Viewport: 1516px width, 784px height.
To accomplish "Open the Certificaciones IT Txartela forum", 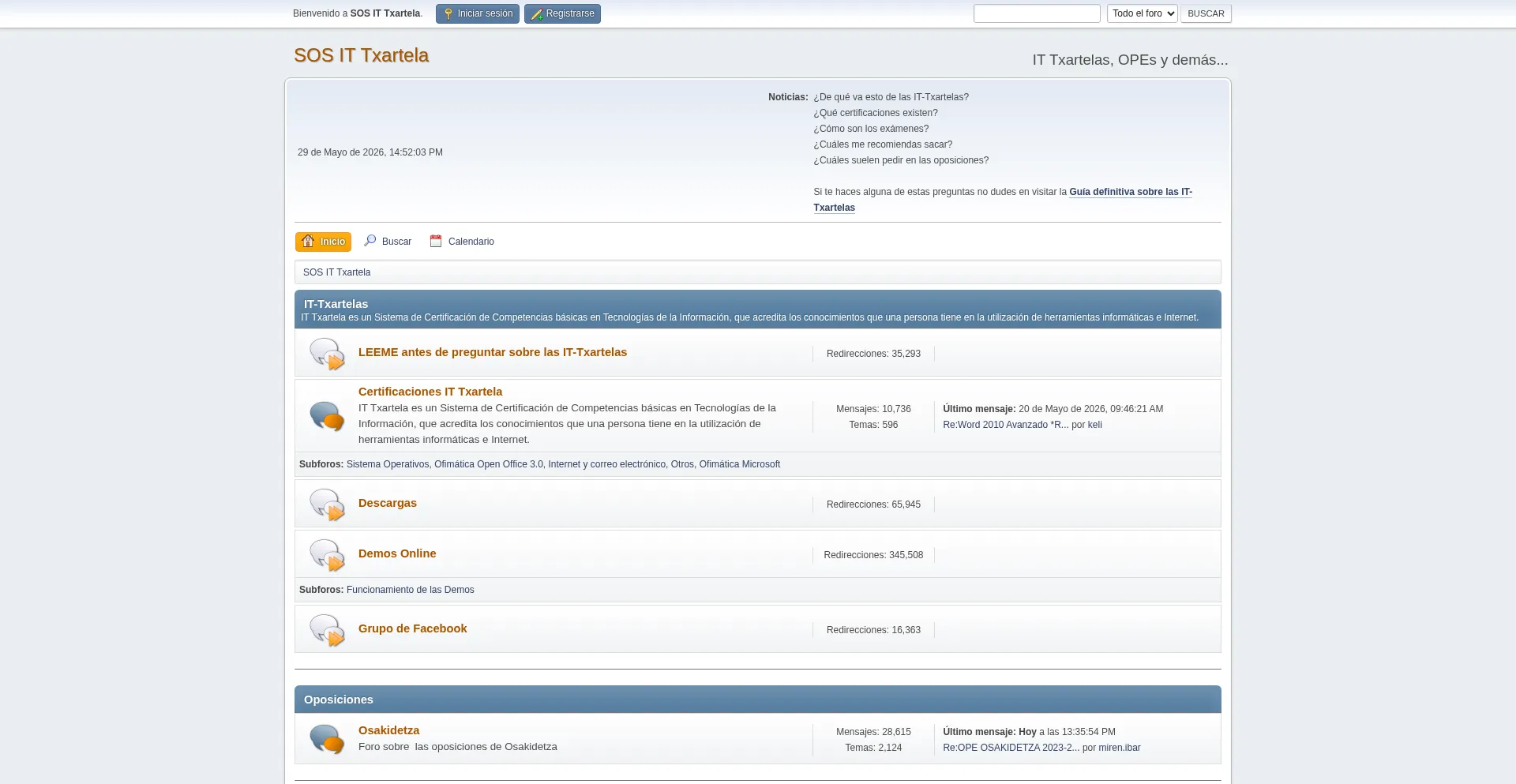I will [430, 392].
